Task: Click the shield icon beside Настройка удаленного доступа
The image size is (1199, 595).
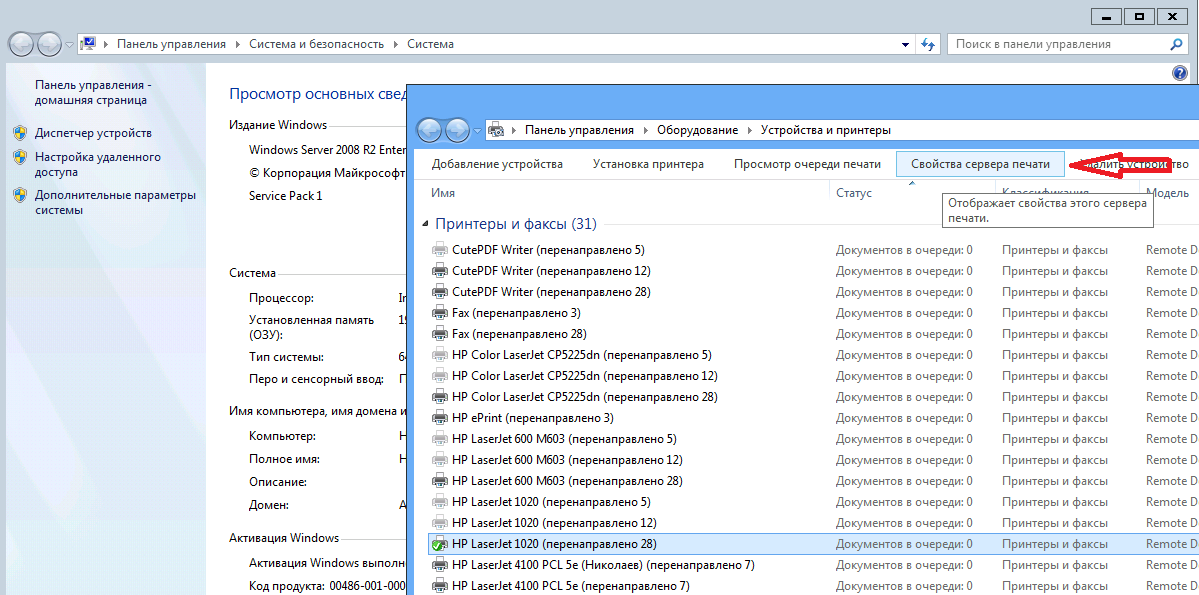Action: click(21, 158)
